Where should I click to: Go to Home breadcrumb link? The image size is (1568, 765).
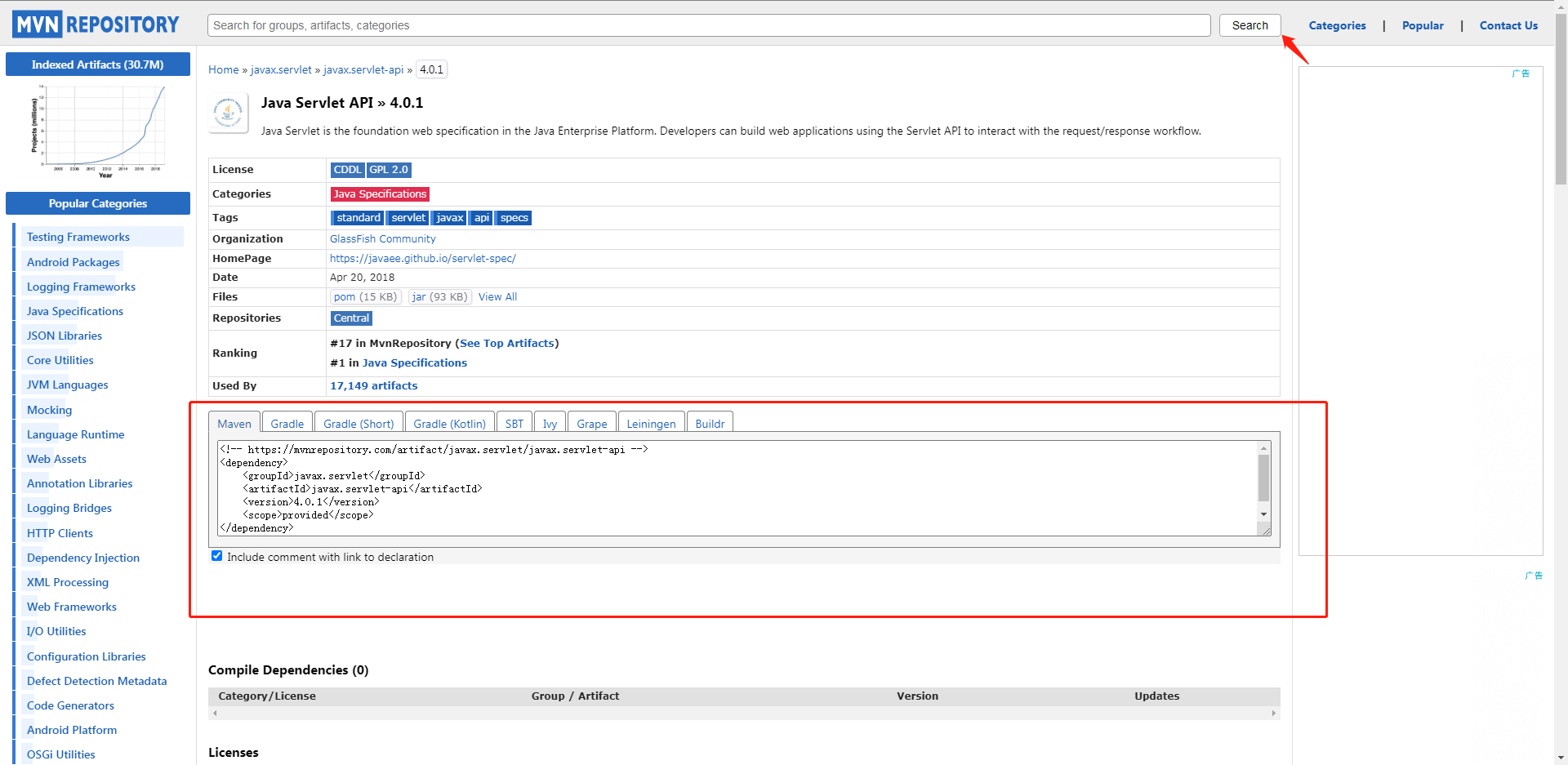[x=224, y=69]
